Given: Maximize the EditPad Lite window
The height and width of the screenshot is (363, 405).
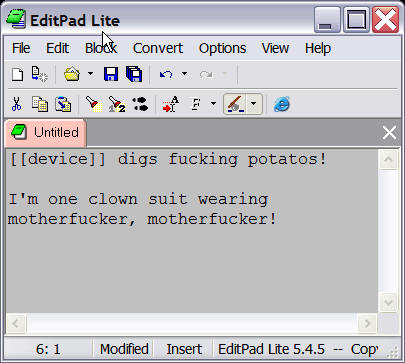Looking at the screenshot, I should (x=356, y=20).
